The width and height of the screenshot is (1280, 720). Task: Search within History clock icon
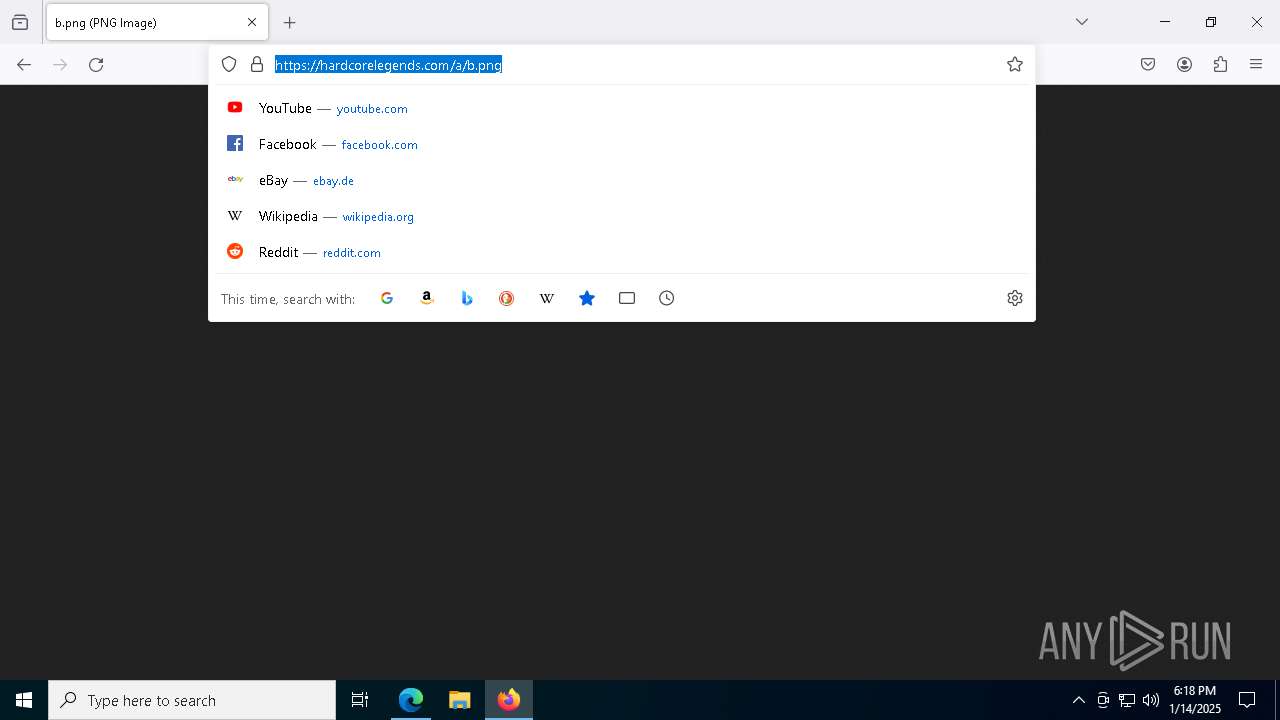(x=667, y=298)
